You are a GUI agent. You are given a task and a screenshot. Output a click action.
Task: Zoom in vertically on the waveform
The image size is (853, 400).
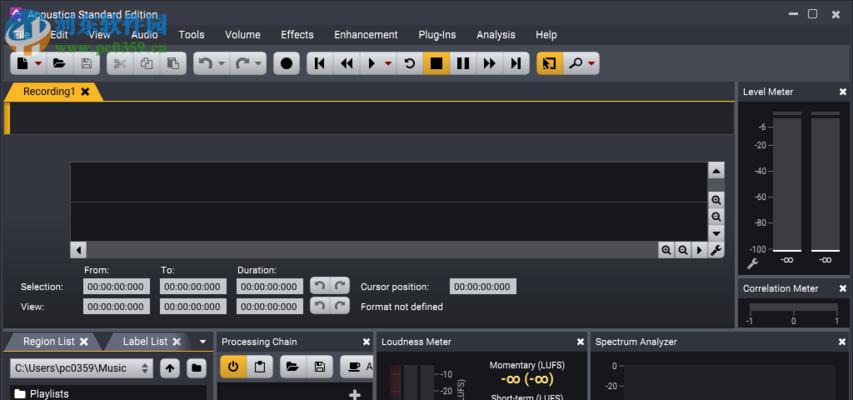coord(716,200)
